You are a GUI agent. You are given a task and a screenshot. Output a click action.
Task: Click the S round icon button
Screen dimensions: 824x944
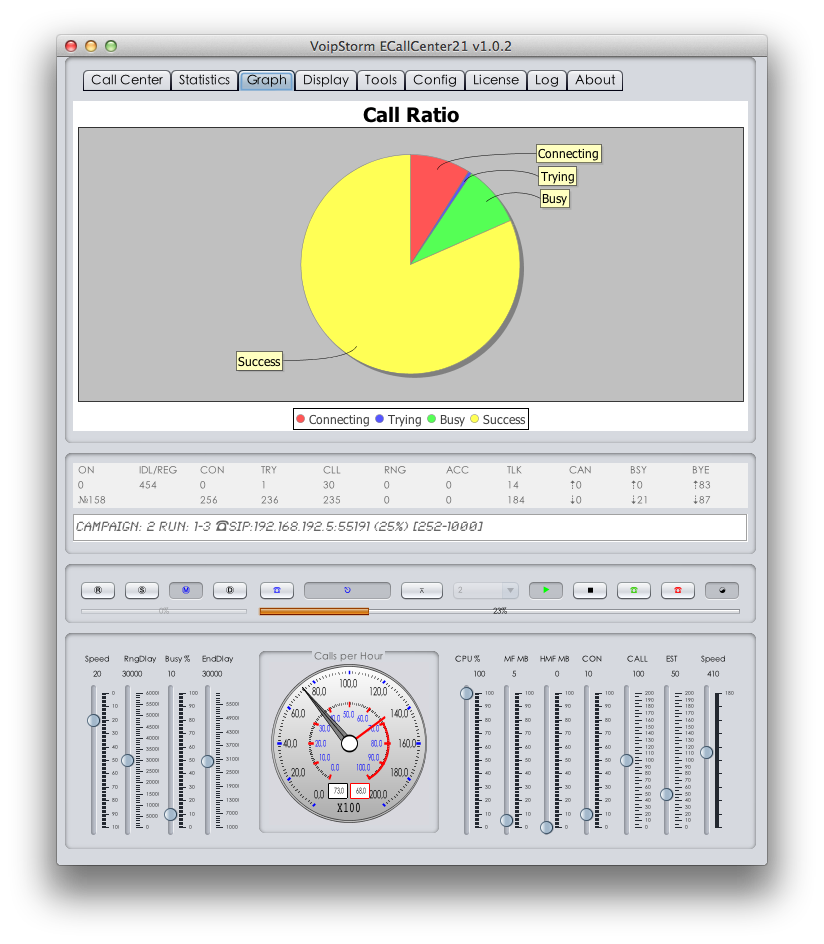point(142,590)
